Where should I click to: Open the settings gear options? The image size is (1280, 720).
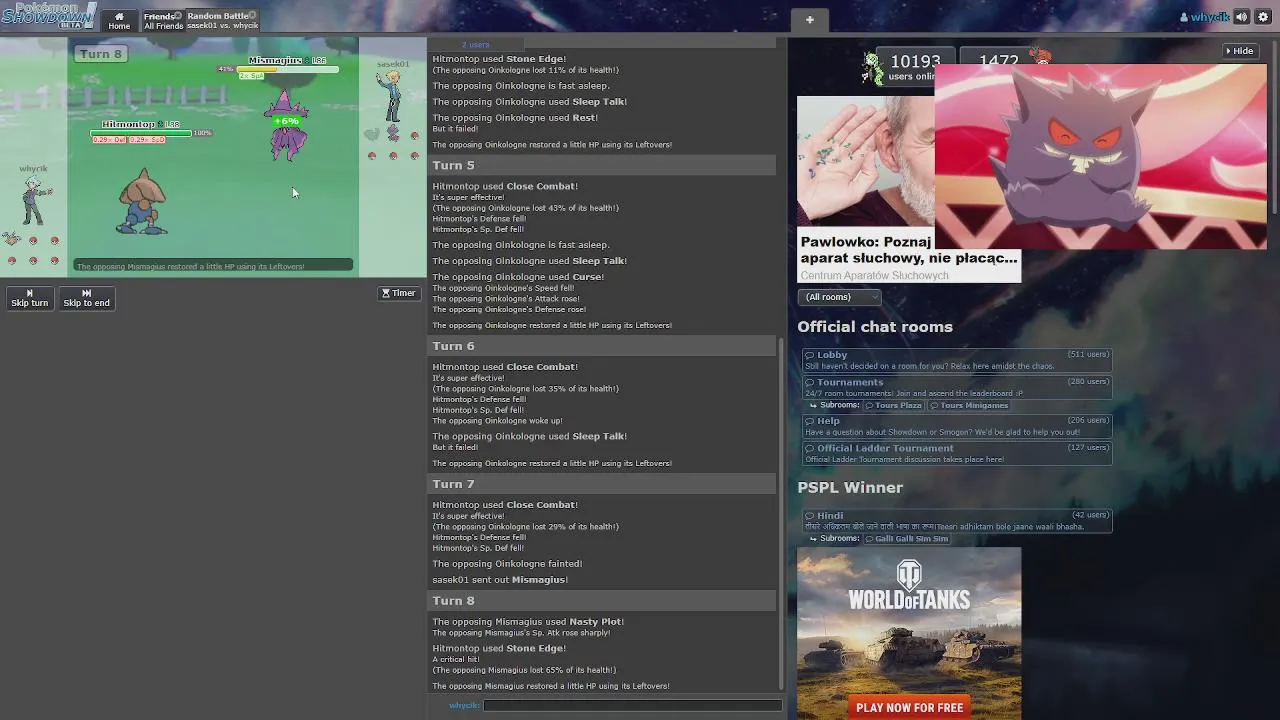coord(1263,17)
